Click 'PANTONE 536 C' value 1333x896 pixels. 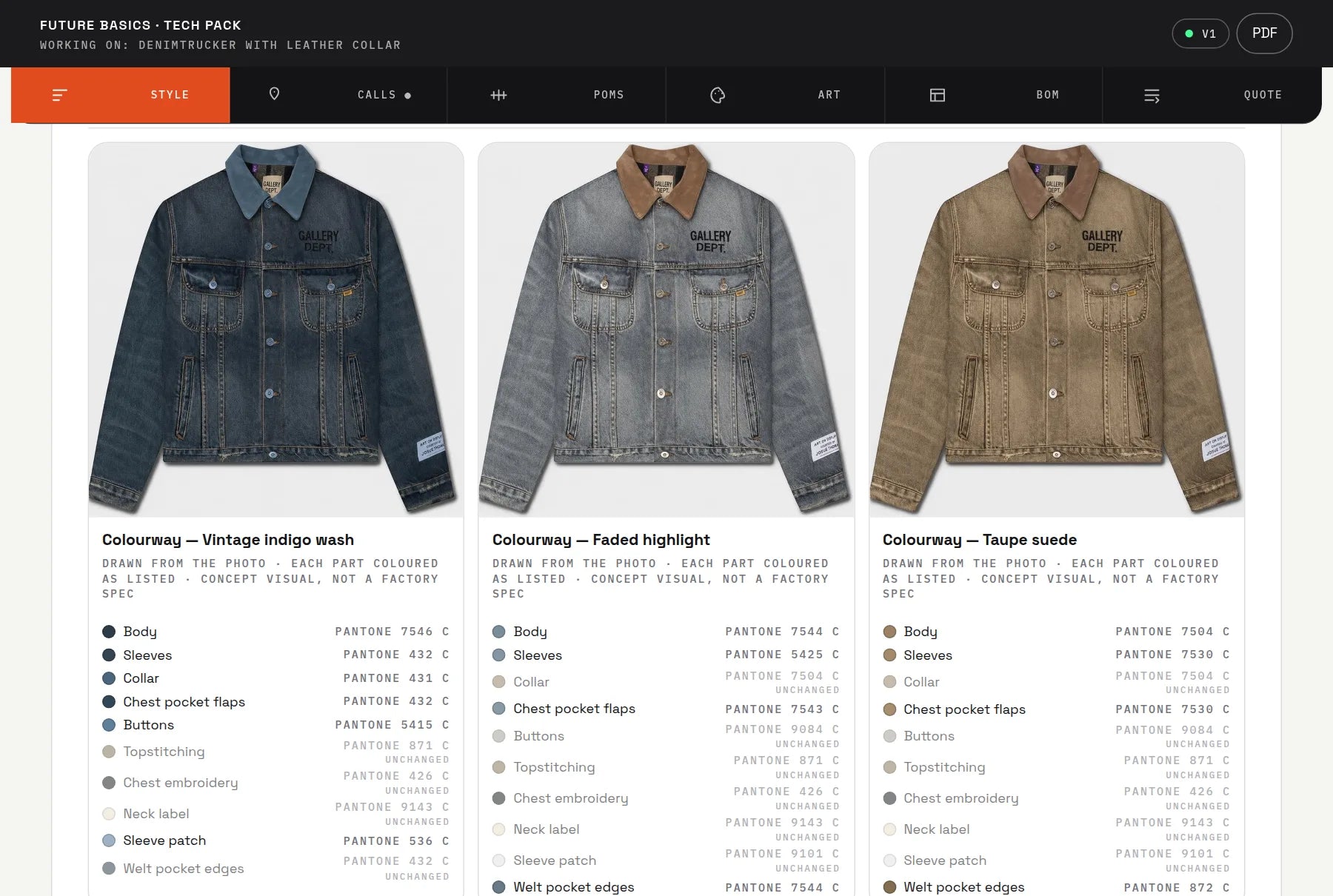396,841
